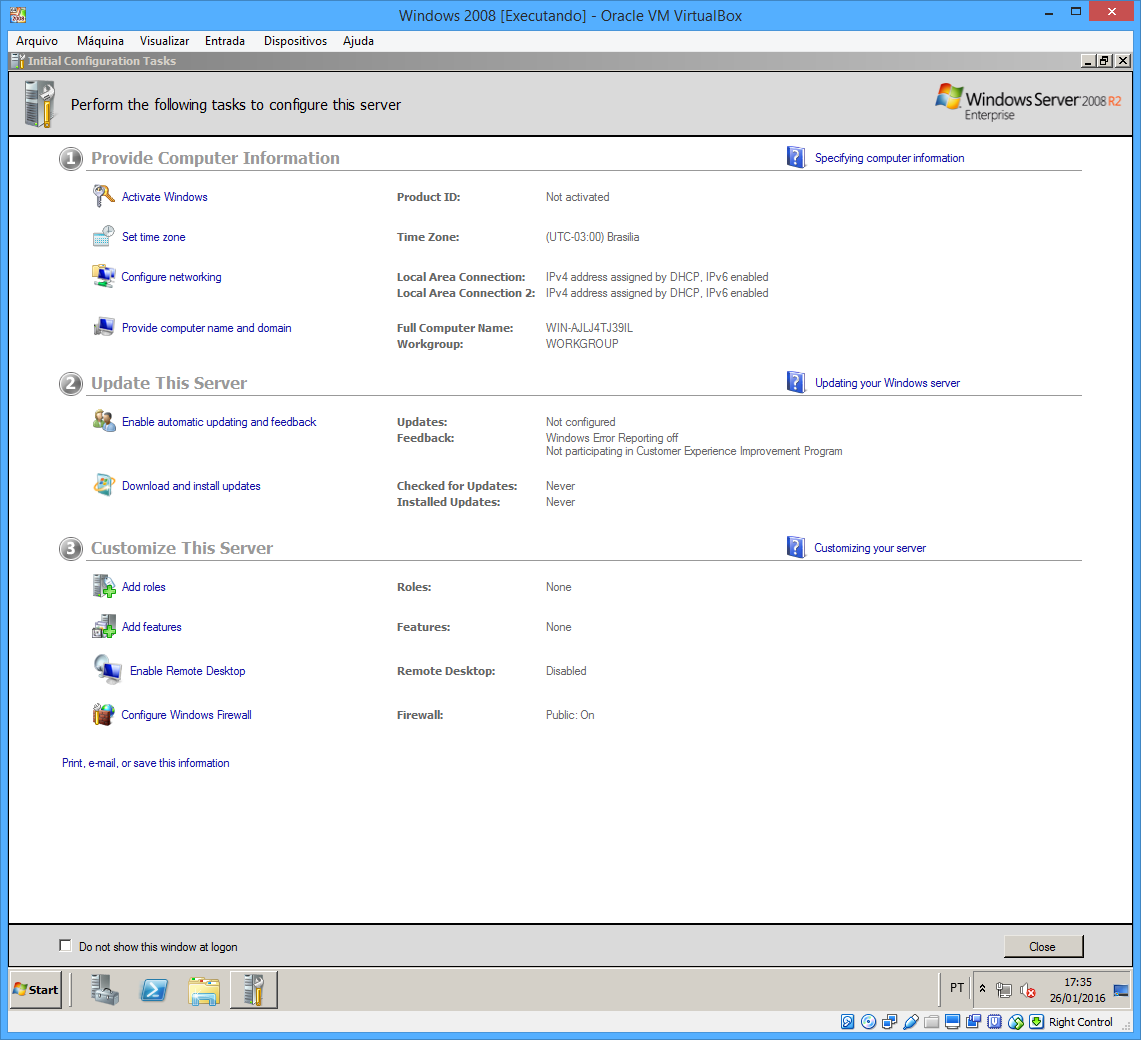1141x1040 pixels.
Task: Click the PT language indicator
Action: tap(957, 988)
